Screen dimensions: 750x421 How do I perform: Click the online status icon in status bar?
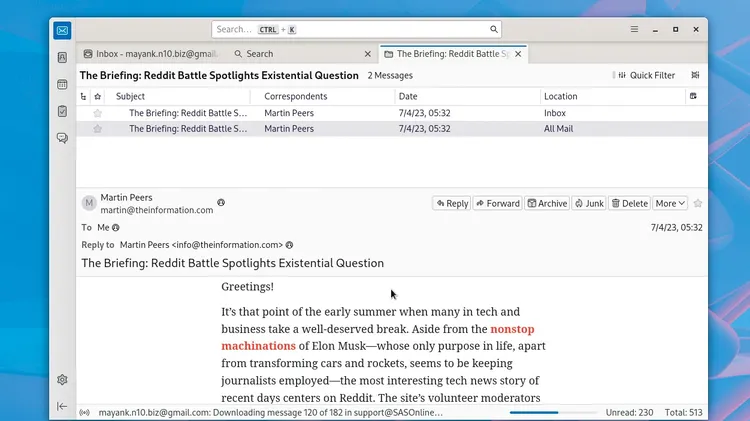click(85, 412)
